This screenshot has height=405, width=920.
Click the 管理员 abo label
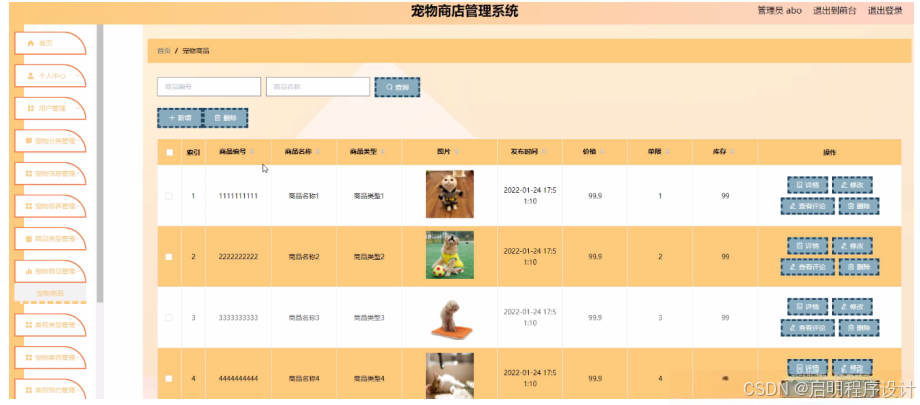point(780,11)
